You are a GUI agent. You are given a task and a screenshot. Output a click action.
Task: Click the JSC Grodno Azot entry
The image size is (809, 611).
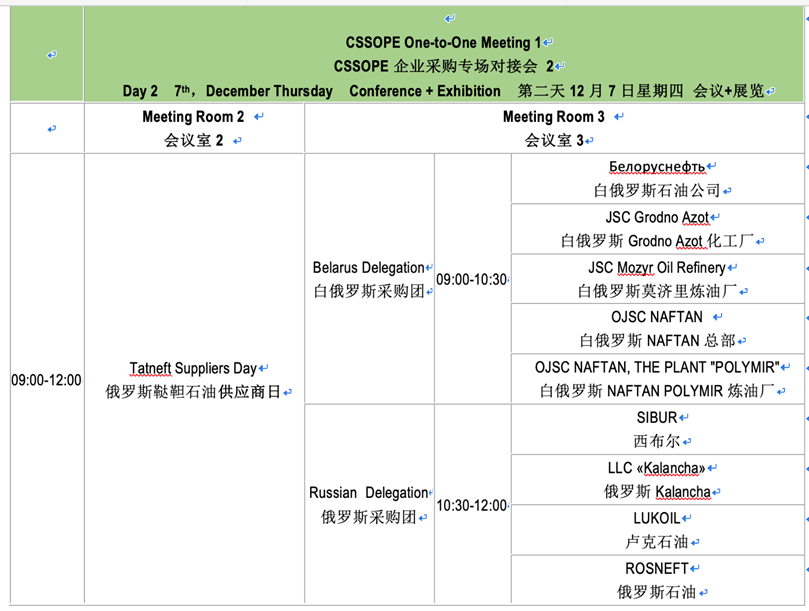[657, 217]
